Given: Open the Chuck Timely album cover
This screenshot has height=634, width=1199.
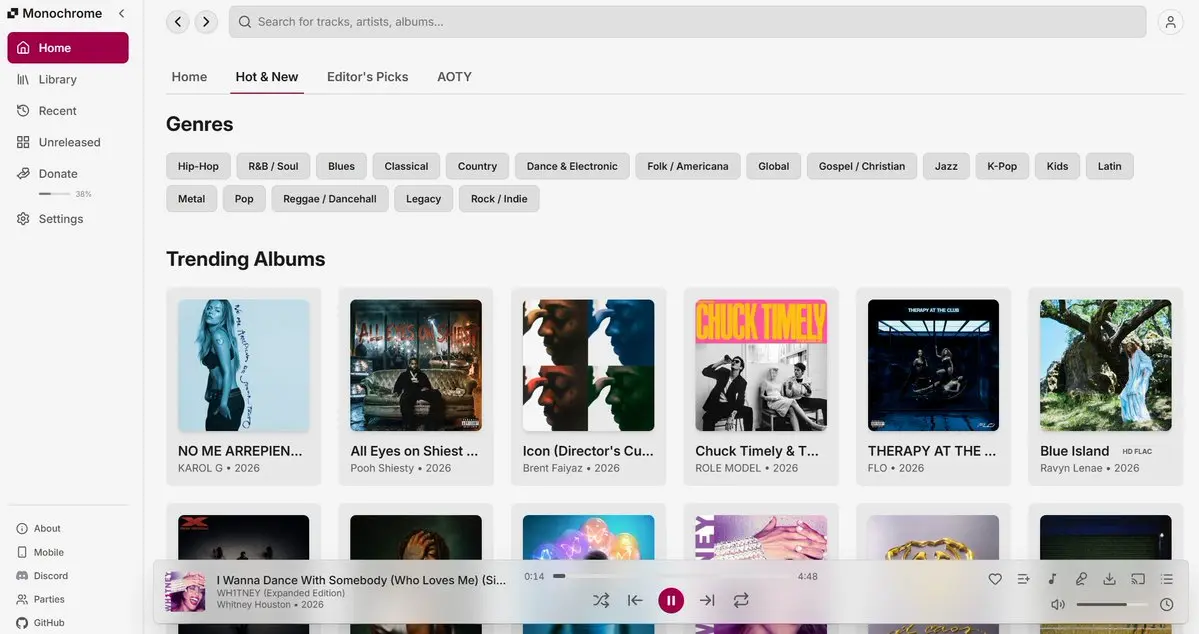Looking at the screenshot, I should point(761,366).
